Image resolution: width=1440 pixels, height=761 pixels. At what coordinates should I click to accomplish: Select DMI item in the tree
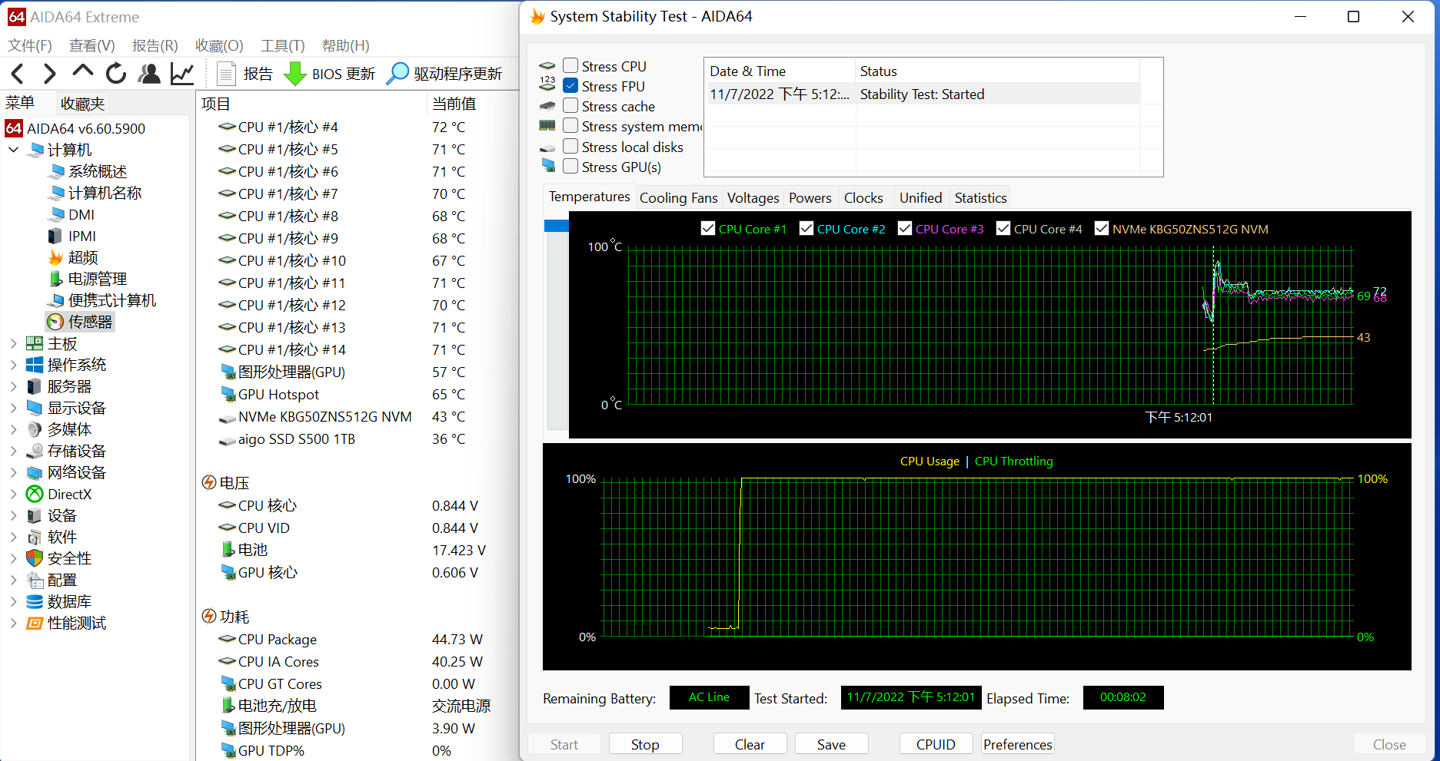pos(81,214)
